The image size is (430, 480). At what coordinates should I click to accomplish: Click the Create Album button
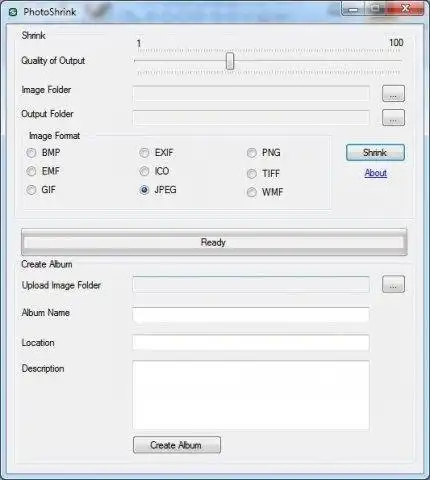point(177,445)
